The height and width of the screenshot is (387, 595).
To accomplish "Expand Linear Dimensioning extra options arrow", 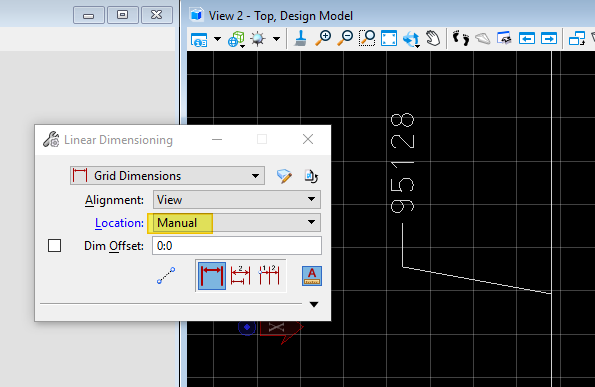I will click(x=314, y=304).
